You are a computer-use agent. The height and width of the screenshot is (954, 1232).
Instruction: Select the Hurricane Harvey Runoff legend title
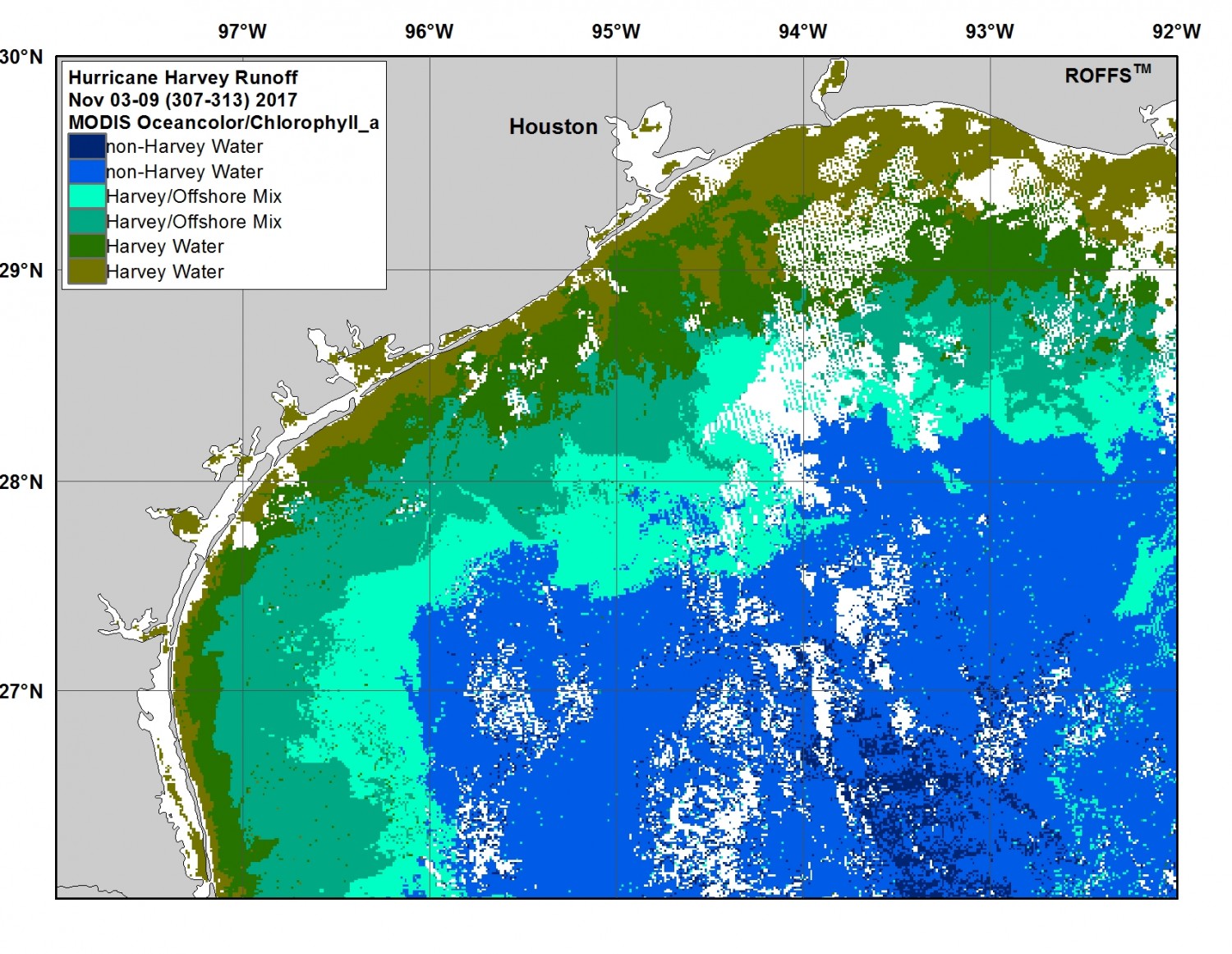182,77
